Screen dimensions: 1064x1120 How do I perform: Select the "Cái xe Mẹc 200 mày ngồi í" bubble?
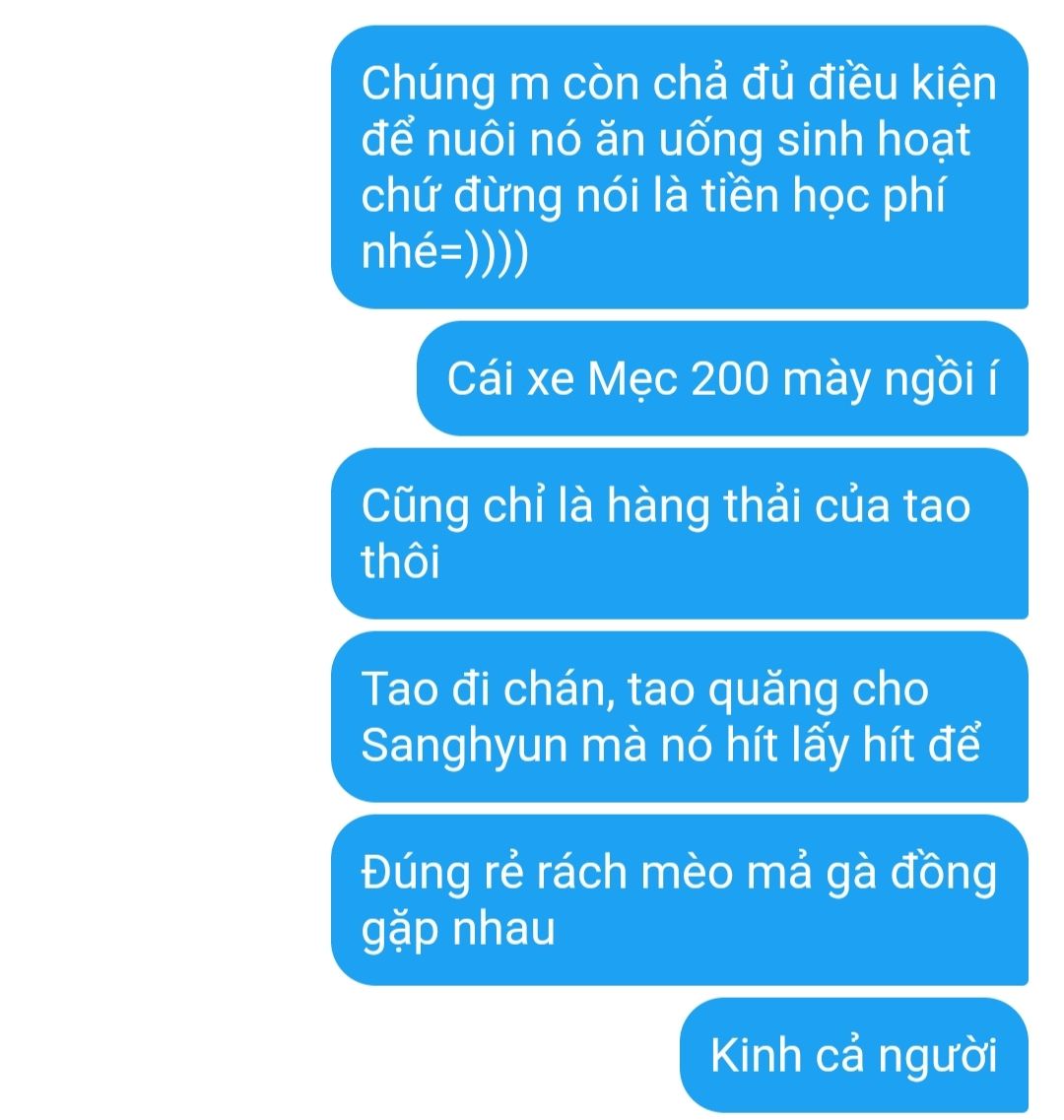pos(722,378)
